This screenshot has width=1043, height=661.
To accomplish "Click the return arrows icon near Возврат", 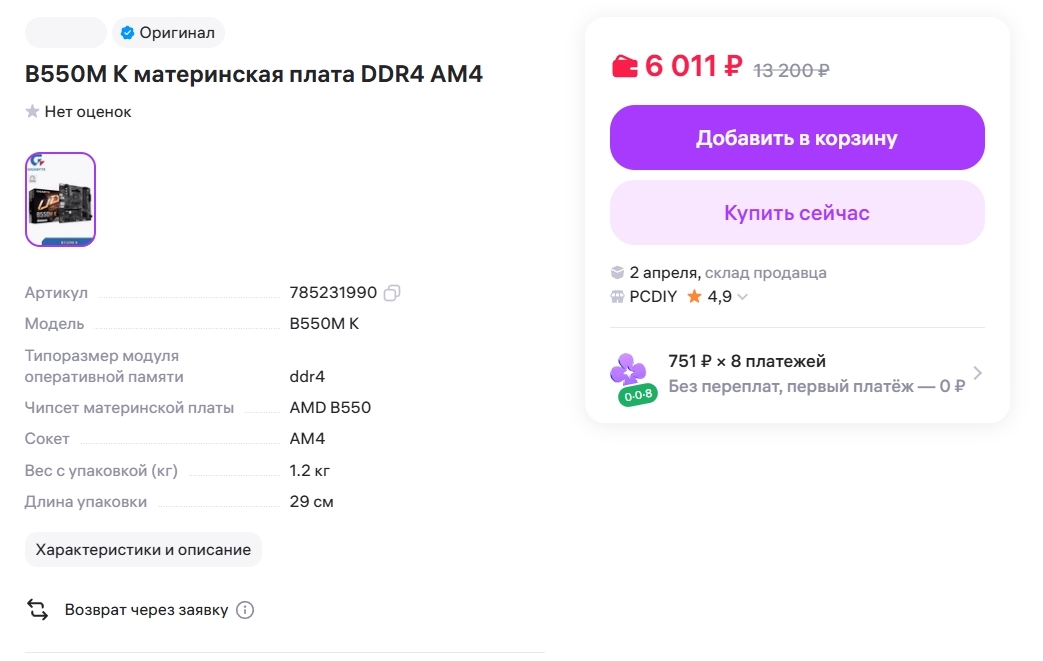I will coord(37,609).
